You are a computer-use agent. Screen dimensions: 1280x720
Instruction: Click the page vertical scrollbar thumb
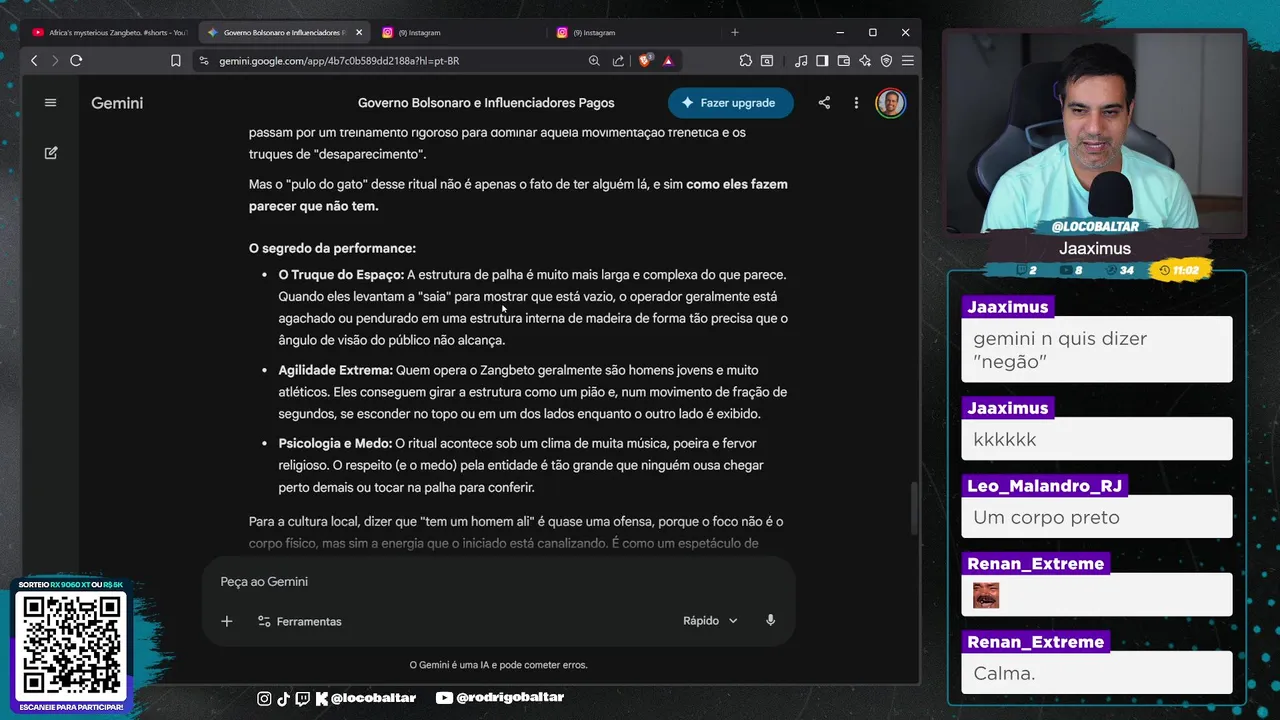pyautogui.click(x=913, y=508)
